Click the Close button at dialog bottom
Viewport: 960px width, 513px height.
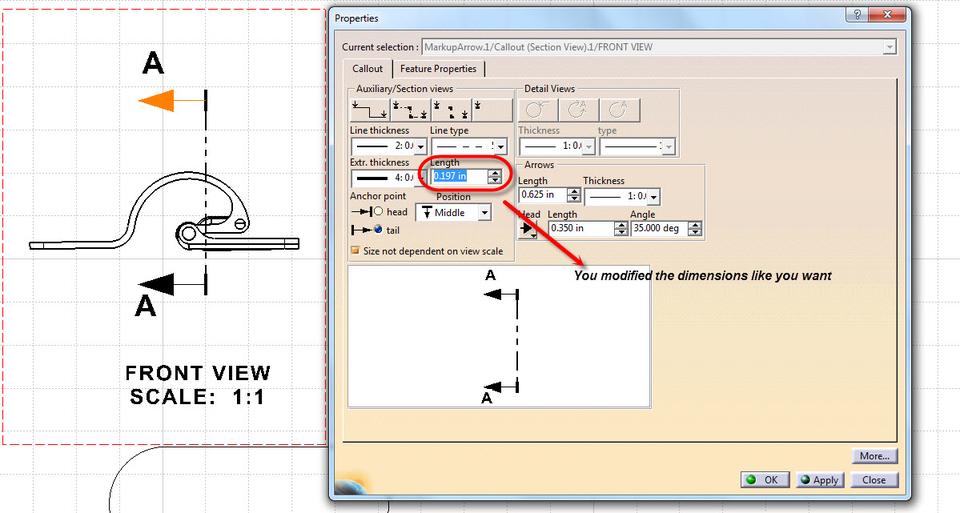click(874, 480)
